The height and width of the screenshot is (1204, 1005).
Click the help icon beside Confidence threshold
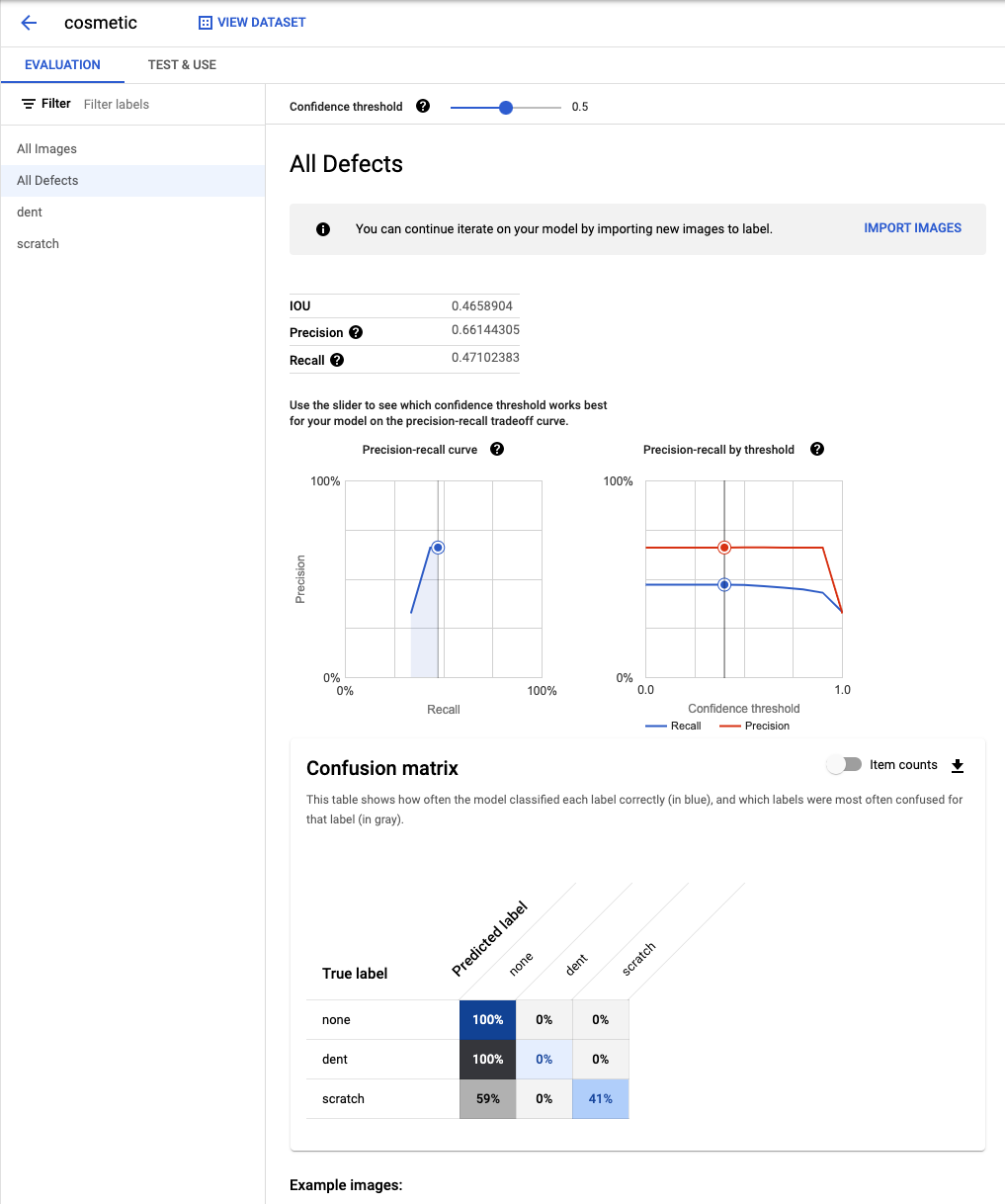(423, 107)
